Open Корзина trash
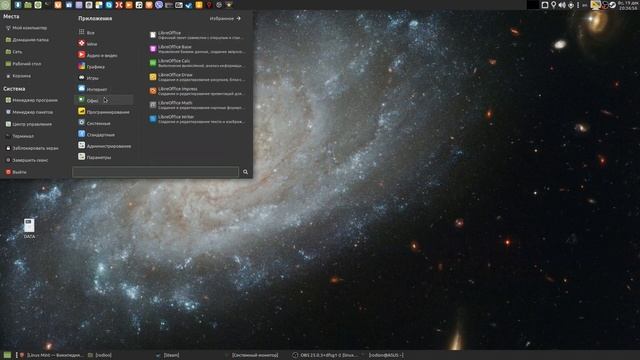This screenshot has height=360, width=640. 18,76
